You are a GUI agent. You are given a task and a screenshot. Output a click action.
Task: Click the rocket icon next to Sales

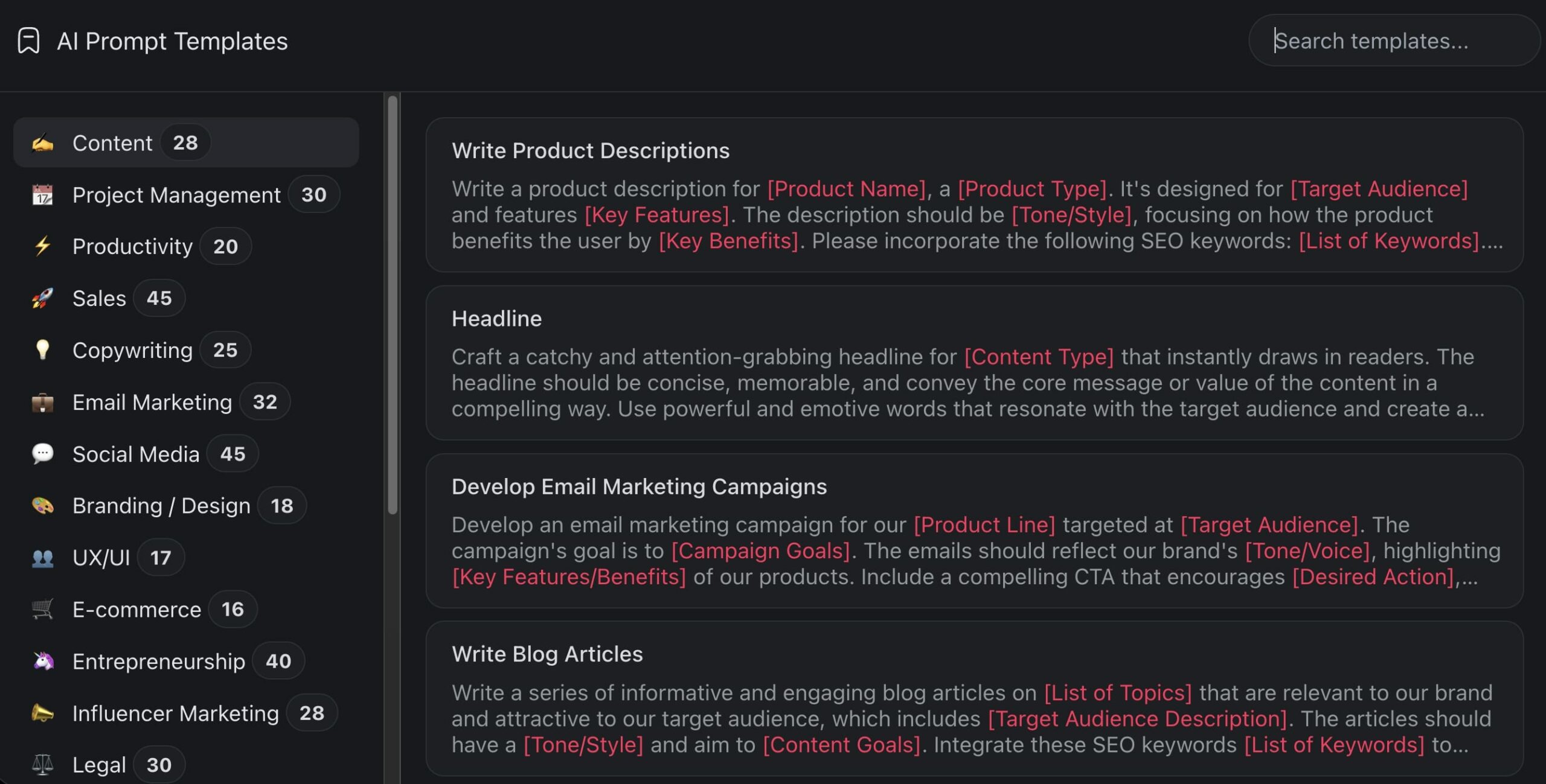click(x=43, y=298)
